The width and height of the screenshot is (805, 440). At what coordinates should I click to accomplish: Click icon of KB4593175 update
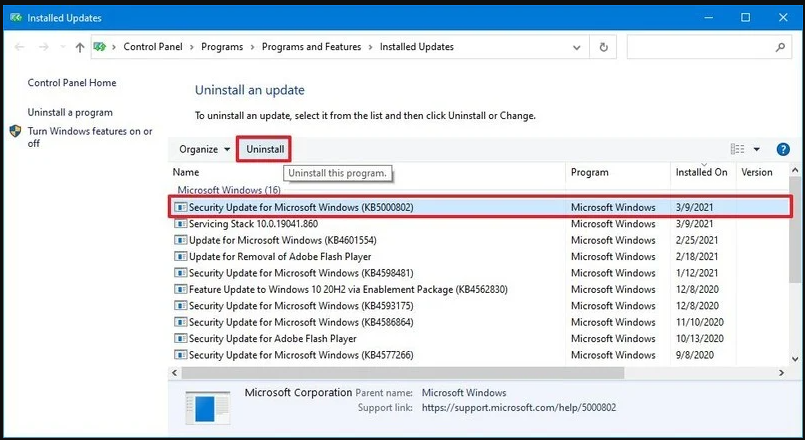[x=180, y=306]
